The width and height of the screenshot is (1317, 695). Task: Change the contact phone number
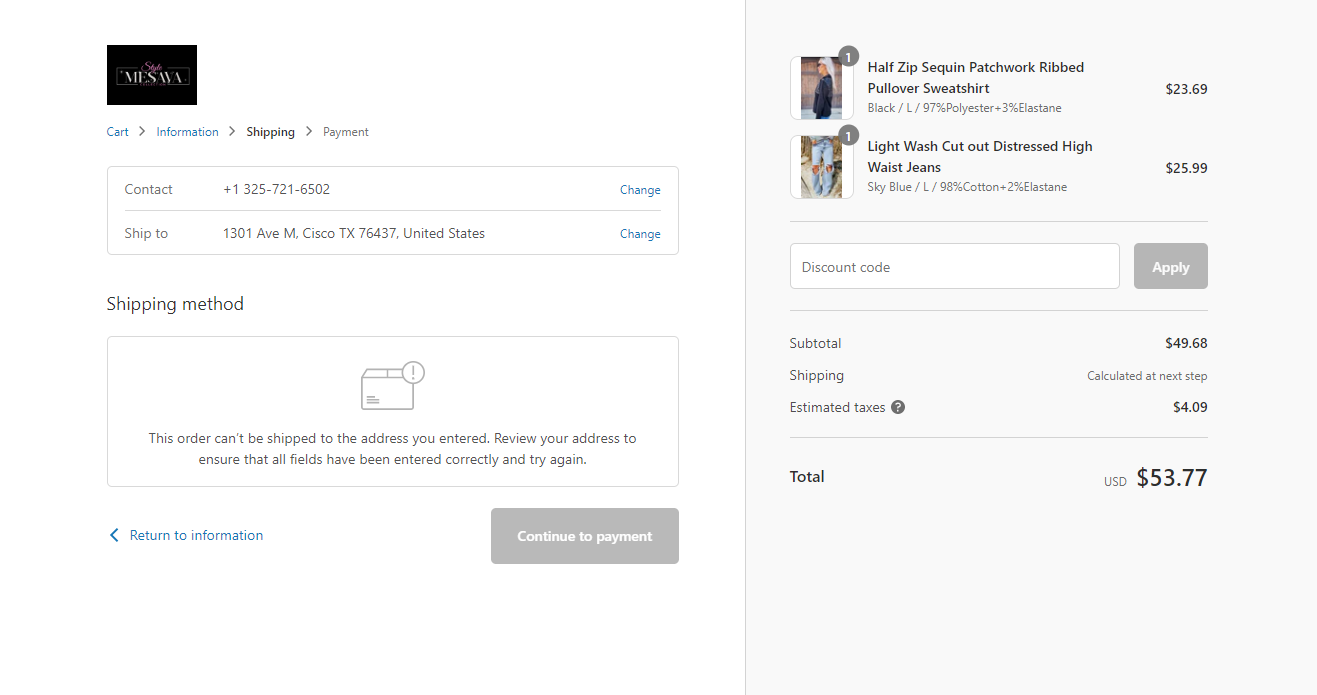tap(640, 190)
